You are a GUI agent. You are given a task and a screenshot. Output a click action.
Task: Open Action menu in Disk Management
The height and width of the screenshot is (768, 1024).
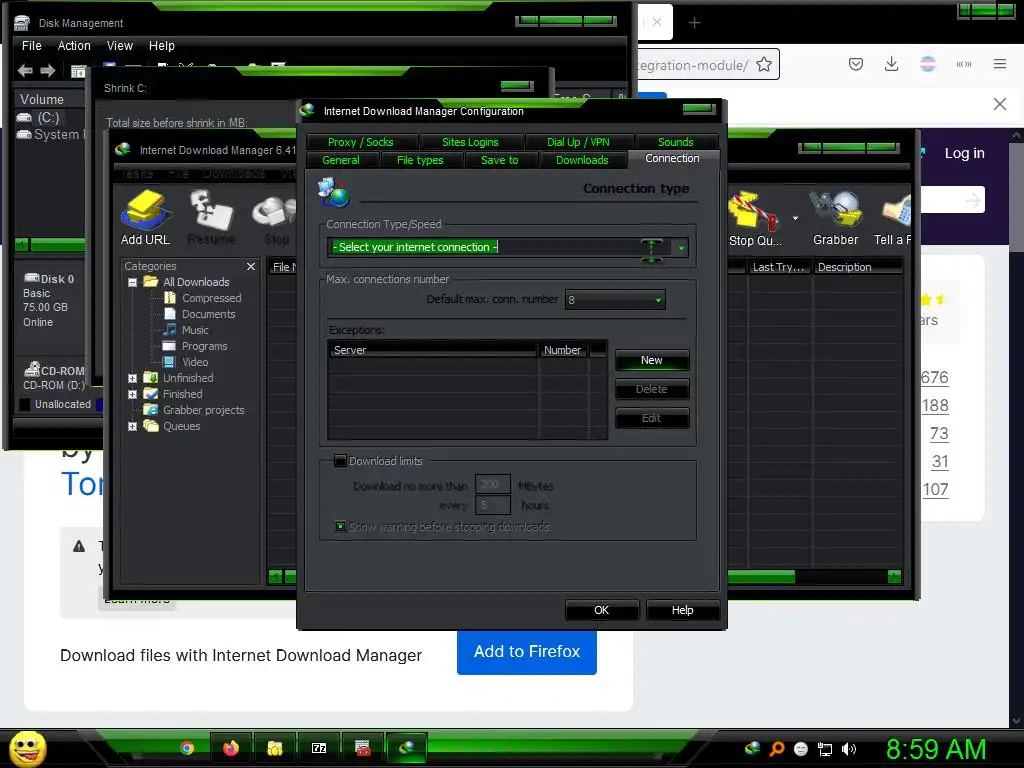(74, 46)
